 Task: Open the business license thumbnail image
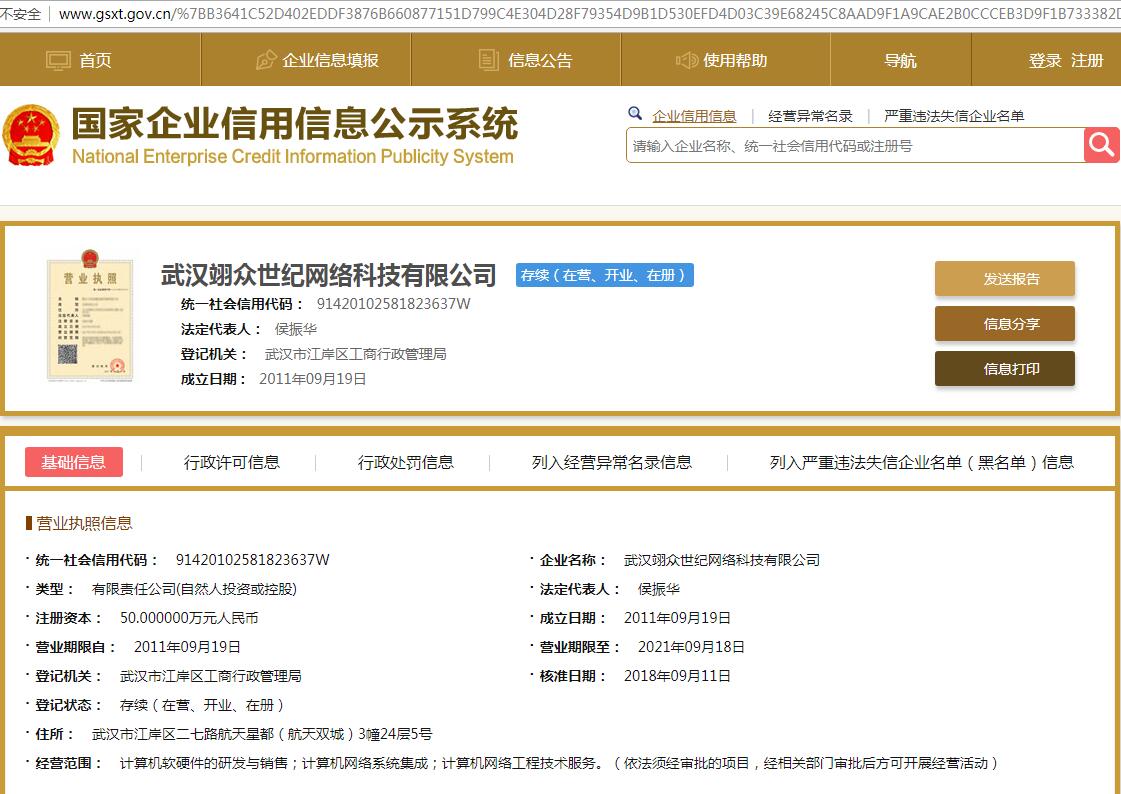pyautogui.click(x=90, y=319)
